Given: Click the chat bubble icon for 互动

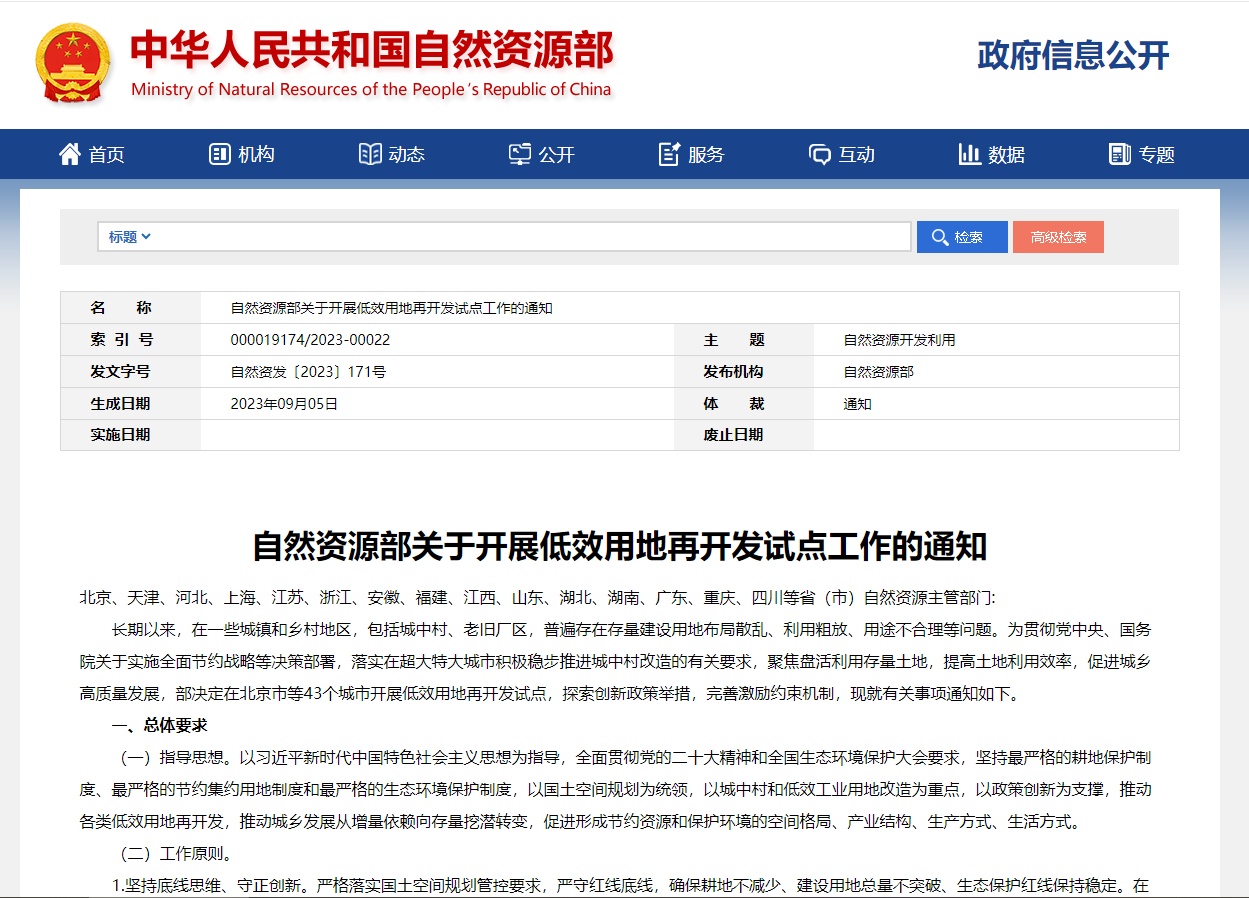Looking at the screenshot, I should pyautogui.click(x=819, y=154).
